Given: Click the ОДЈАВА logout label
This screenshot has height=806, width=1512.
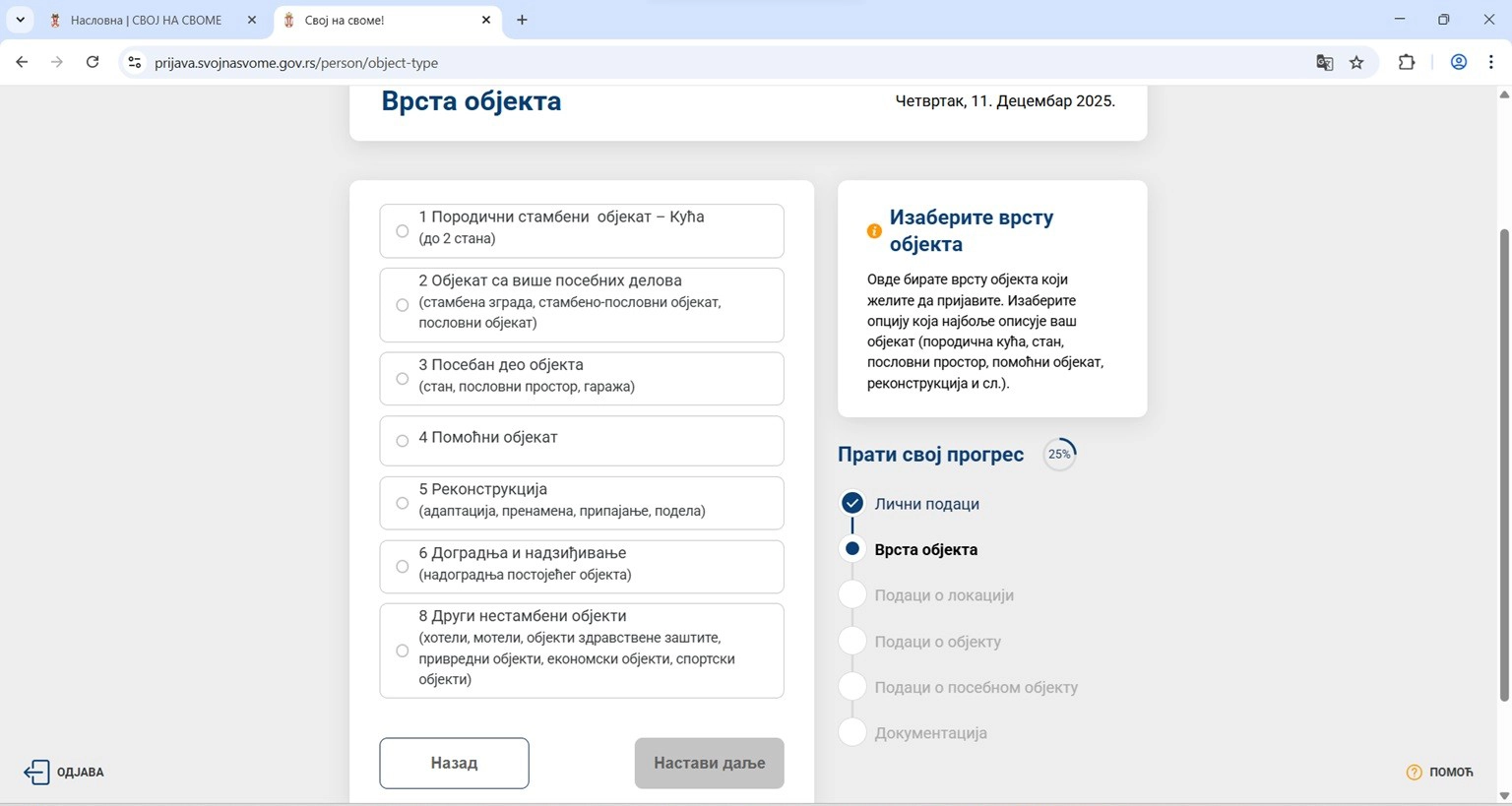Looking at the screenshot, I should (x=81, y=773).
